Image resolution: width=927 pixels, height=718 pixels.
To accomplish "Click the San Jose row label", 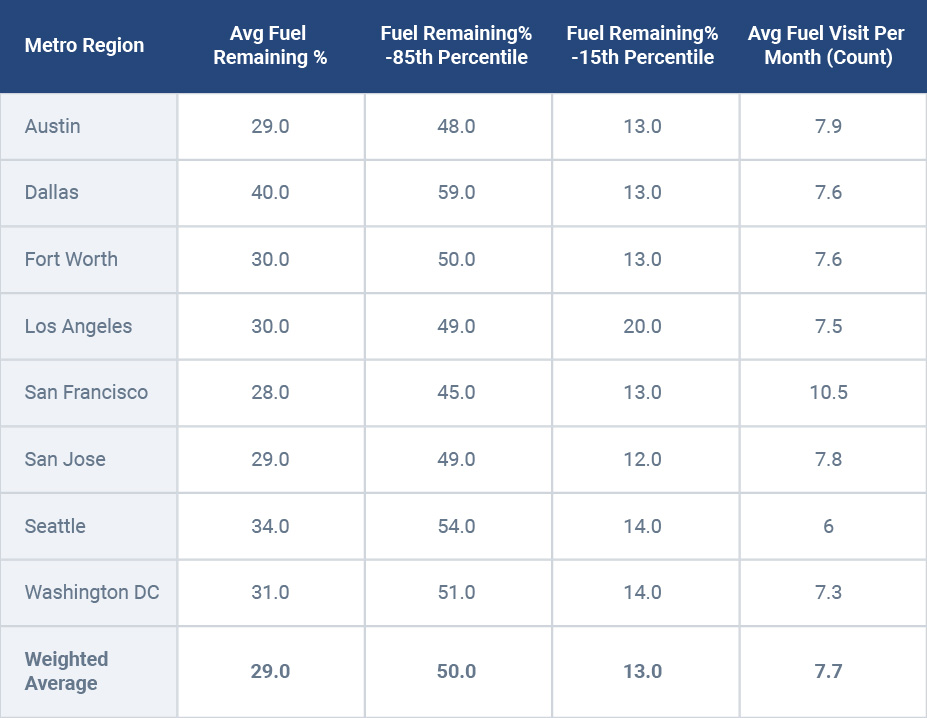I will tap(65, 459).
